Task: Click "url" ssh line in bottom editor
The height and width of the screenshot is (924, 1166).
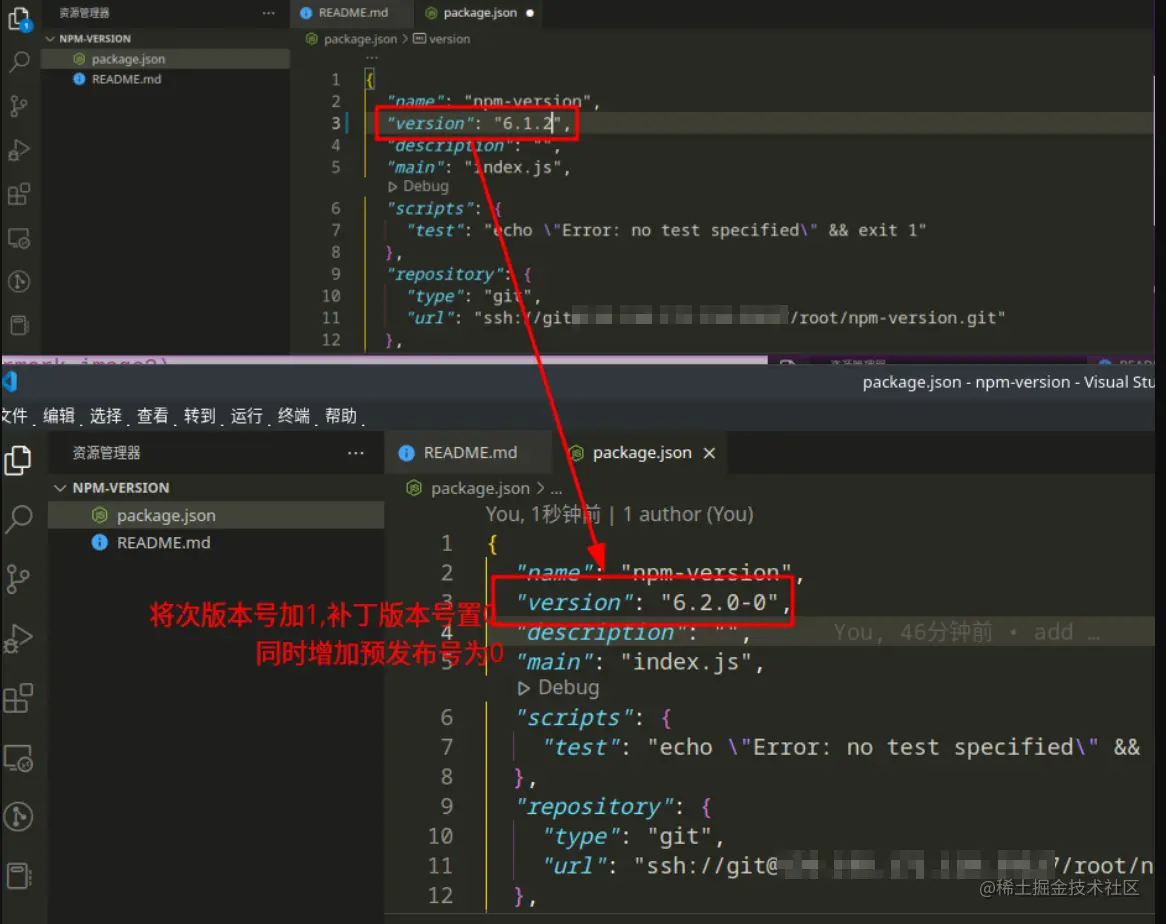Action: 848,866
